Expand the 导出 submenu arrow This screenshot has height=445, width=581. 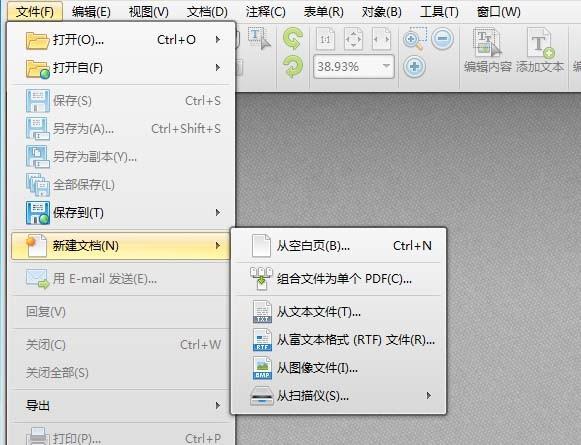point(218,405)
